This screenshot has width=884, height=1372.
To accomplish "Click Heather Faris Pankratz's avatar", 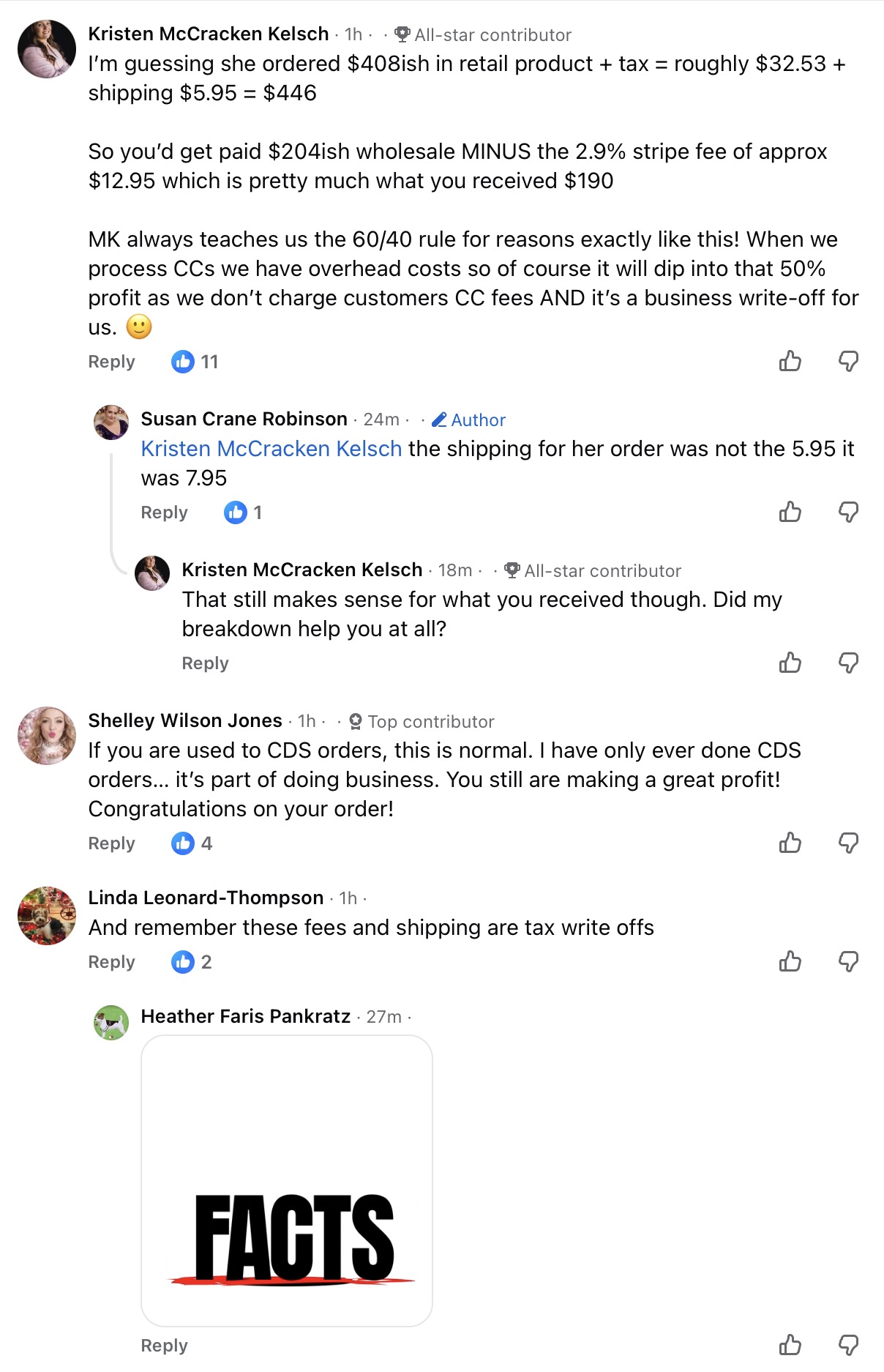I will [x=111, y=1023].
